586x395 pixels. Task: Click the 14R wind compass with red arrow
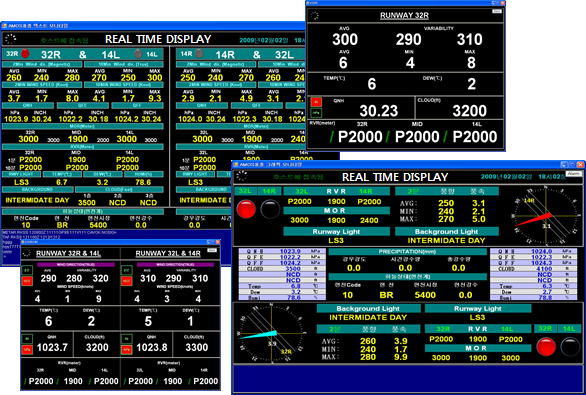(545, 216)
